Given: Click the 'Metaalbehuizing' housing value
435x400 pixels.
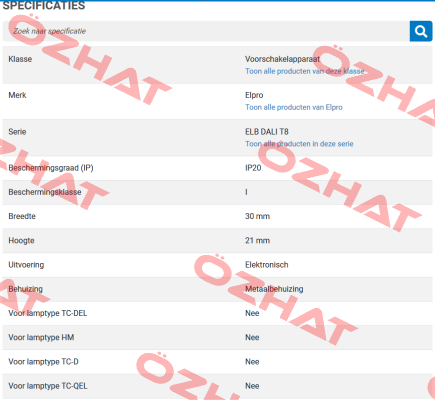Looking at the screenshot, I should pyautogui.click(x=274, y=289).
